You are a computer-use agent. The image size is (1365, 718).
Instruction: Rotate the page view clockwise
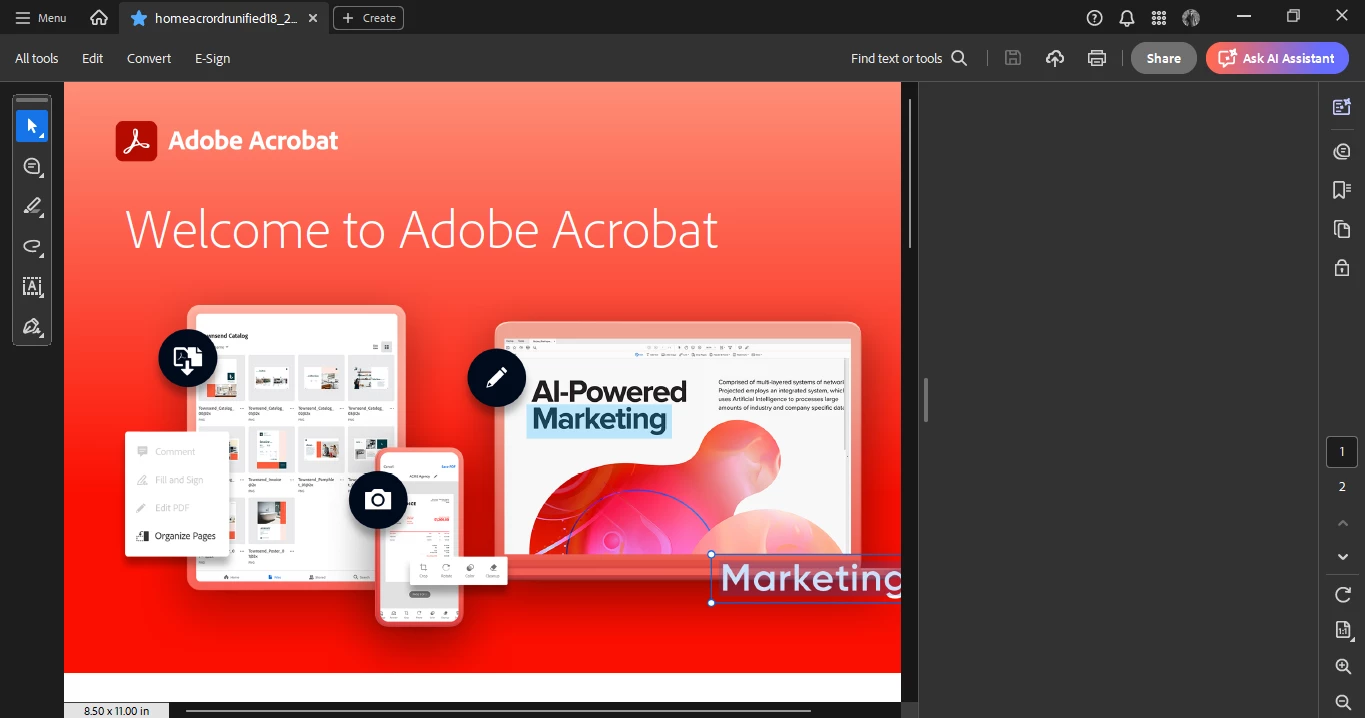(1343, 595)
